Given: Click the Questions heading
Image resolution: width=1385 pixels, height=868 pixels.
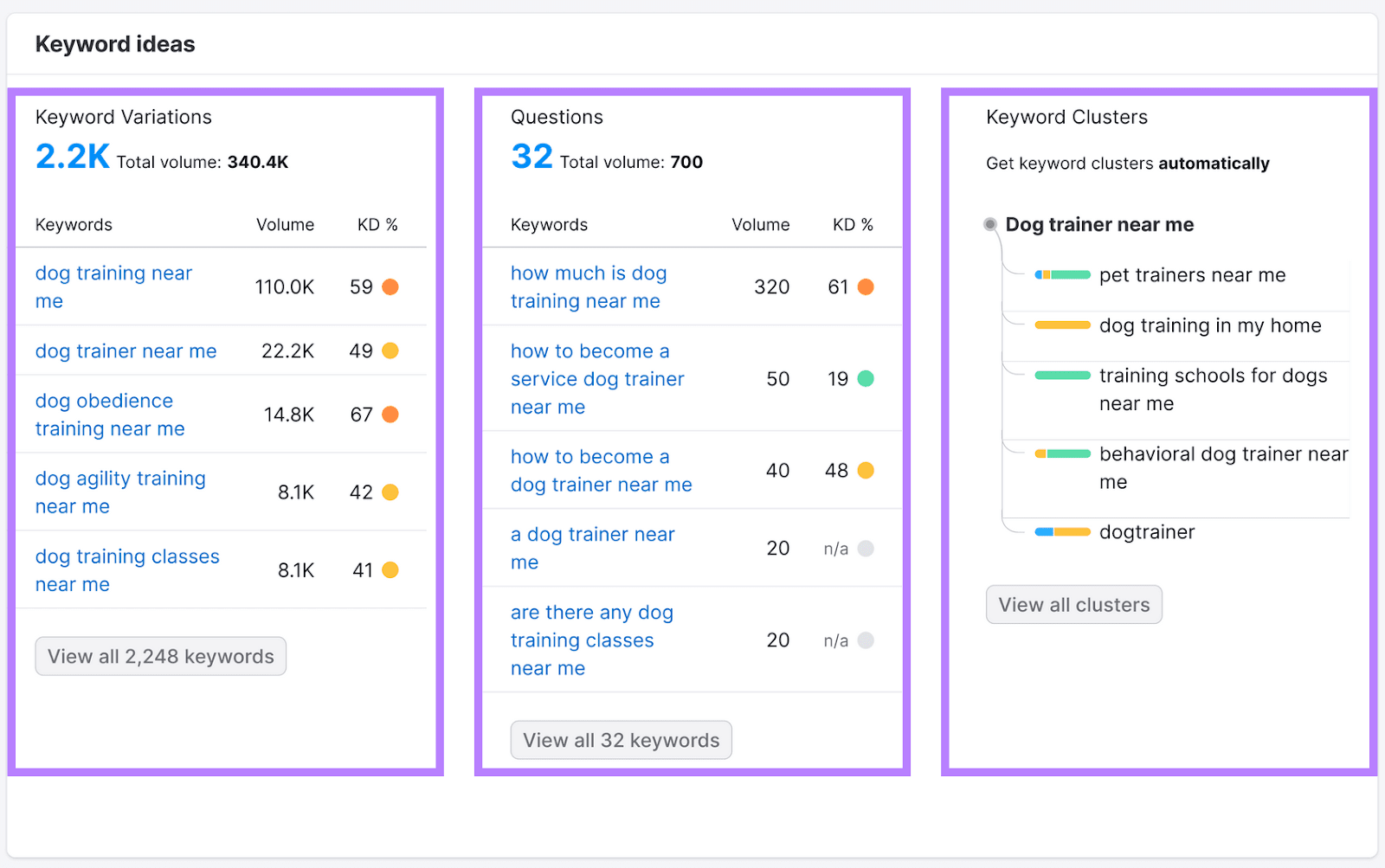Looking at the screenshot, I should [x=557, y=118].
